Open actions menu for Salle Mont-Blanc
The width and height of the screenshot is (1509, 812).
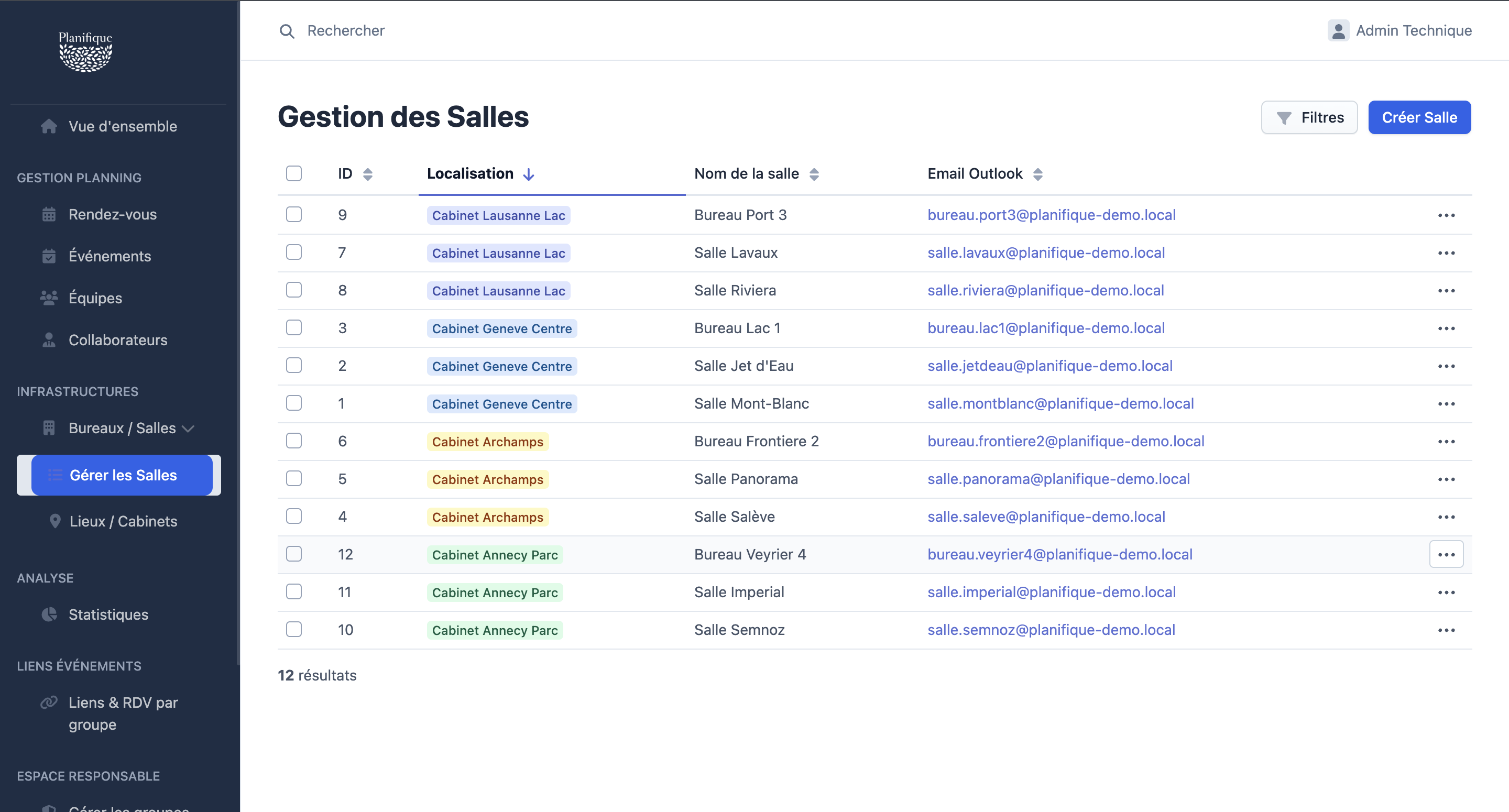[x=1446, y=404]
